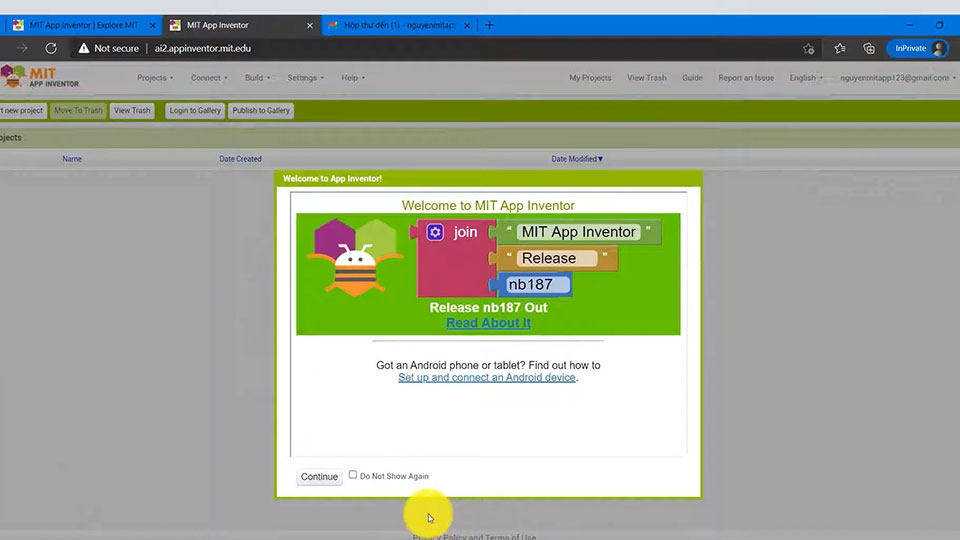Click the bee mascot image
The width and height of the screenshot is (960, 540).
coord(355,258)
